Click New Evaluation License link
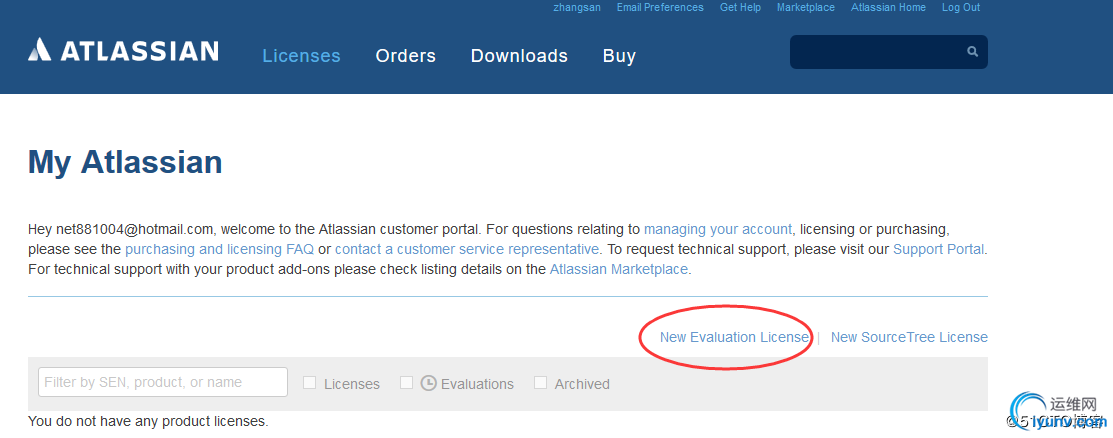1113x438 pixels. [734, 337]
